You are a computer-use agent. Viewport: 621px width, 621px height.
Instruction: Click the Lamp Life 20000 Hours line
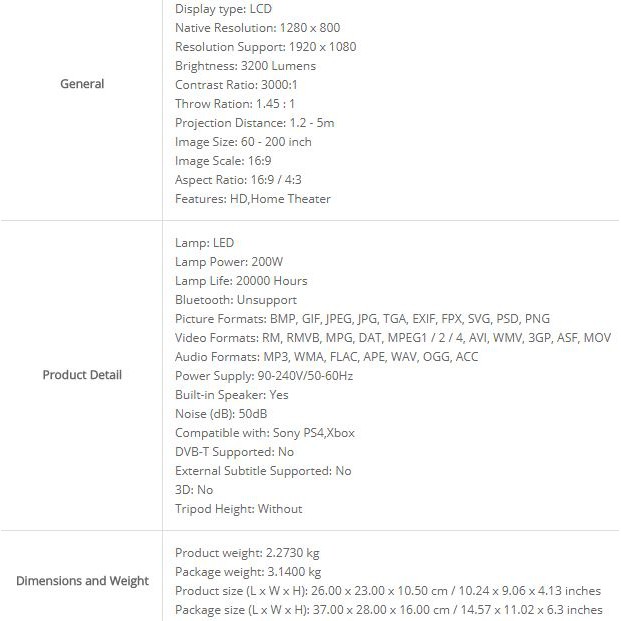[241, 281]
